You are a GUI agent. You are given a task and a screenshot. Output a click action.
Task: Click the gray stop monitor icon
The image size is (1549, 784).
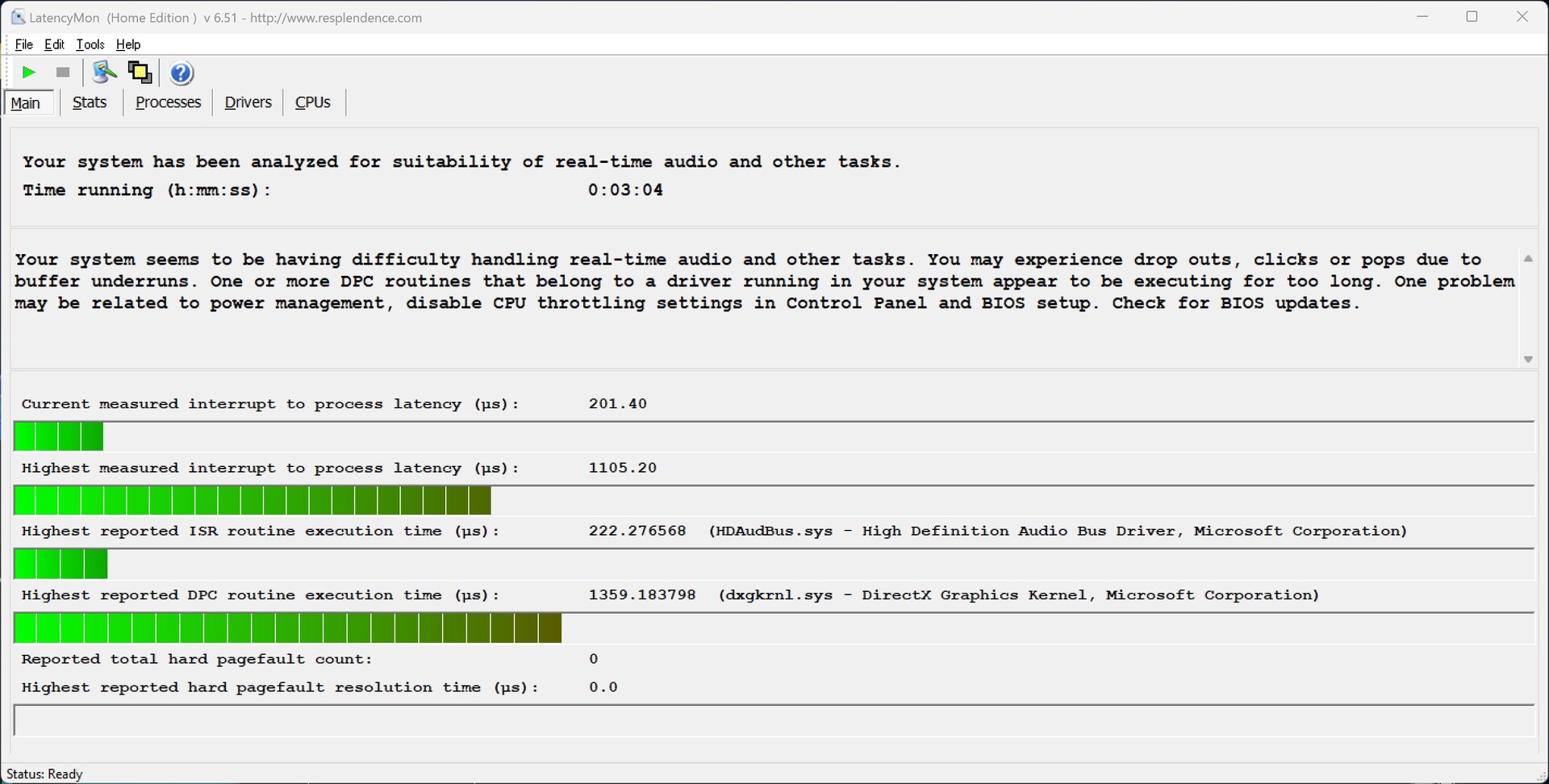click(63, 73)
